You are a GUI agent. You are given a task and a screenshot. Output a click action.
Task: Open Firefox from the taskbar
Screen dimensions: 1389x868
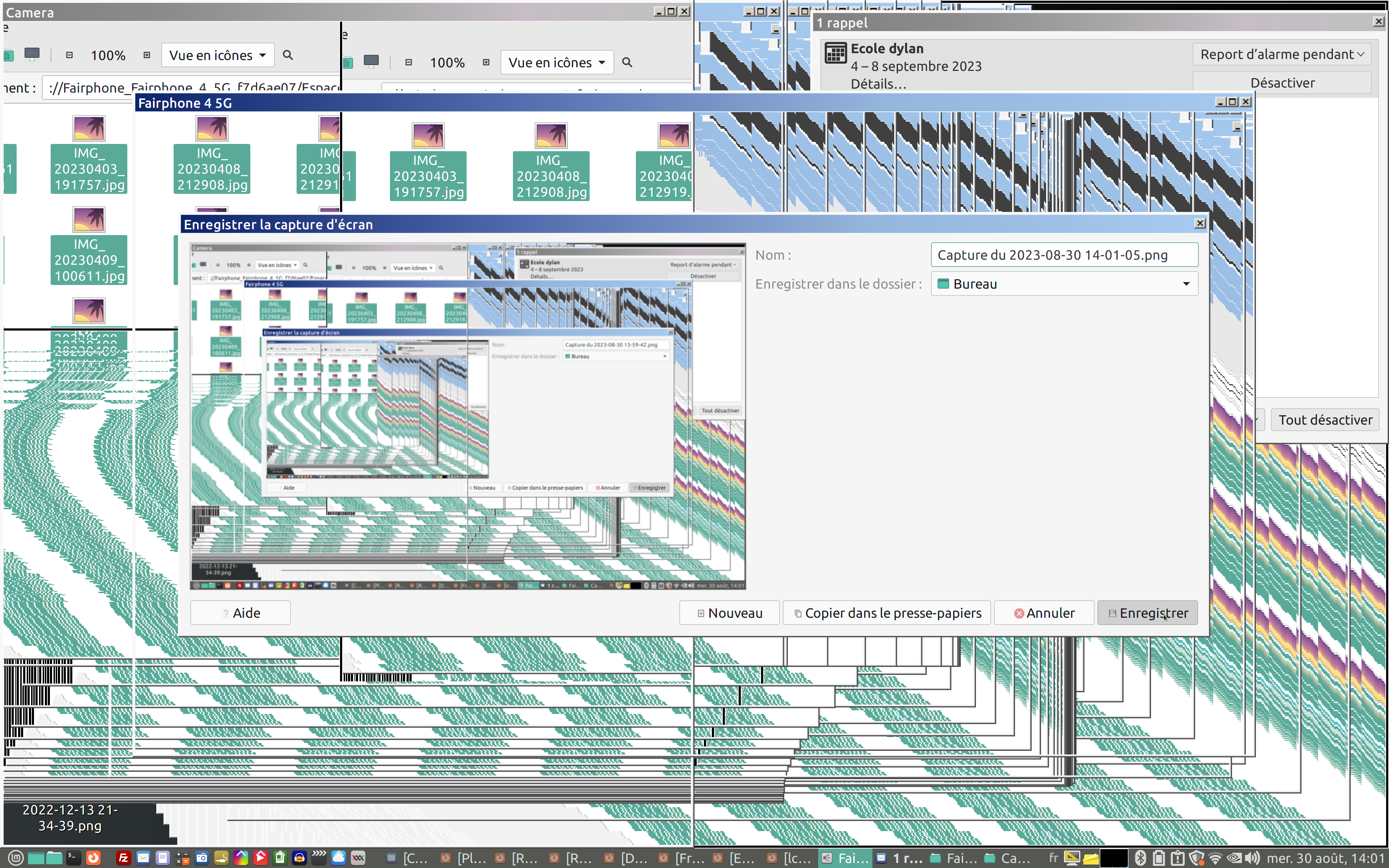point(93,858)
